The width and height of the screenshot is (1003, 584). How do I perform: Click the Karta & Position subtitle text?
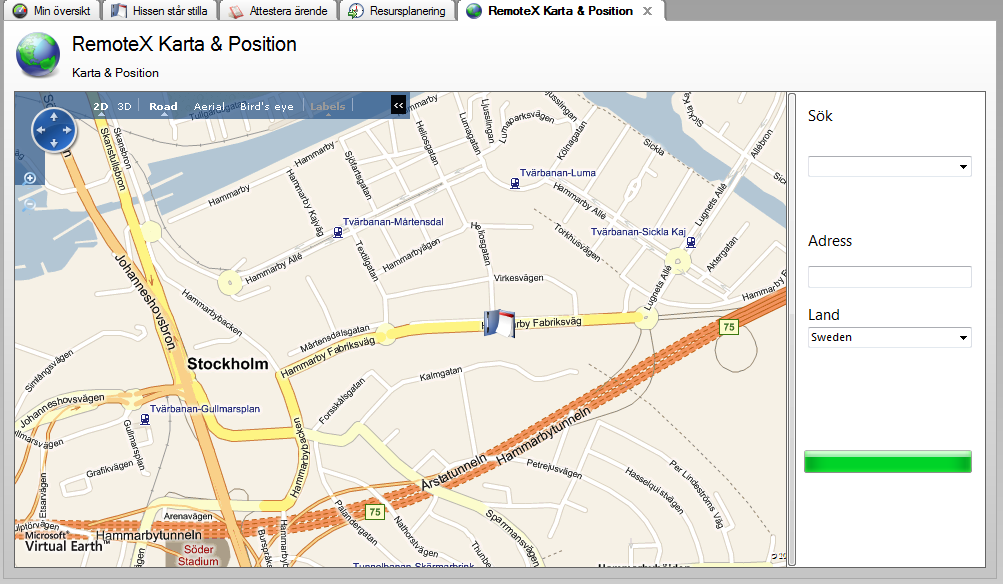pos(115,73)
